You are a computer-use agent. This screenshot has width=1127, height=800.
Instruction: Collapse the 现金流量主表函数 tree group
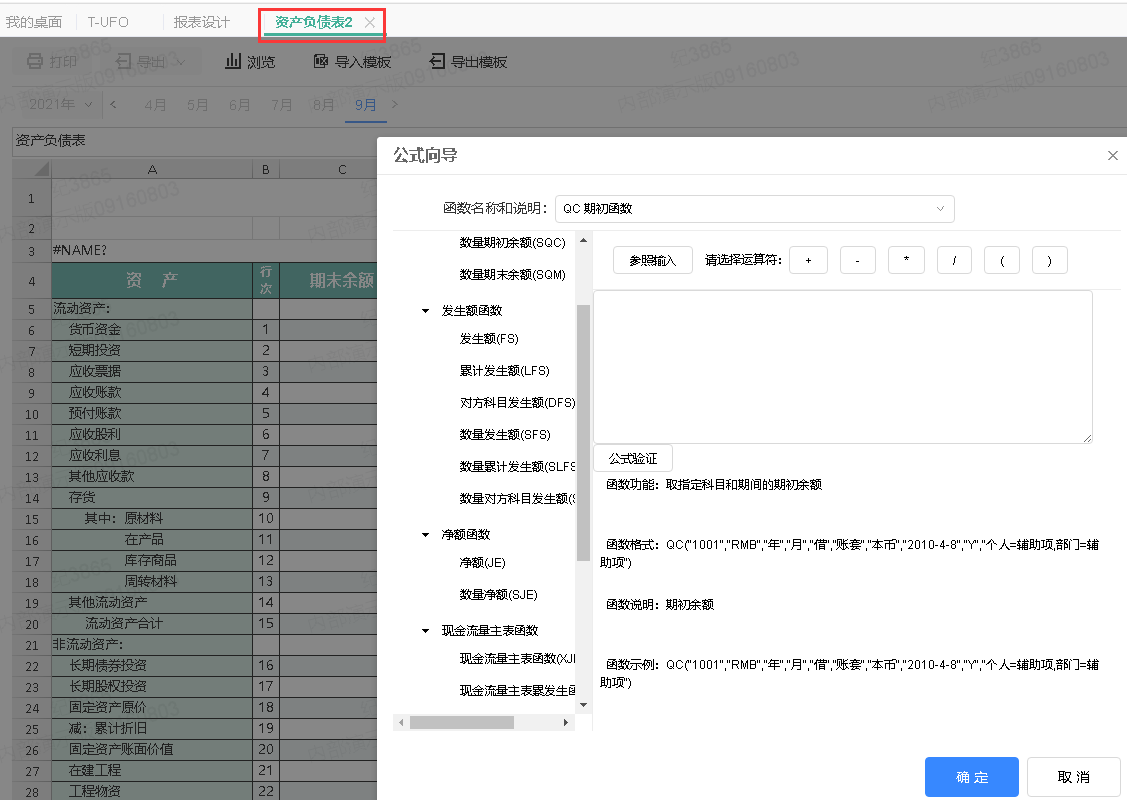(426, 631)
